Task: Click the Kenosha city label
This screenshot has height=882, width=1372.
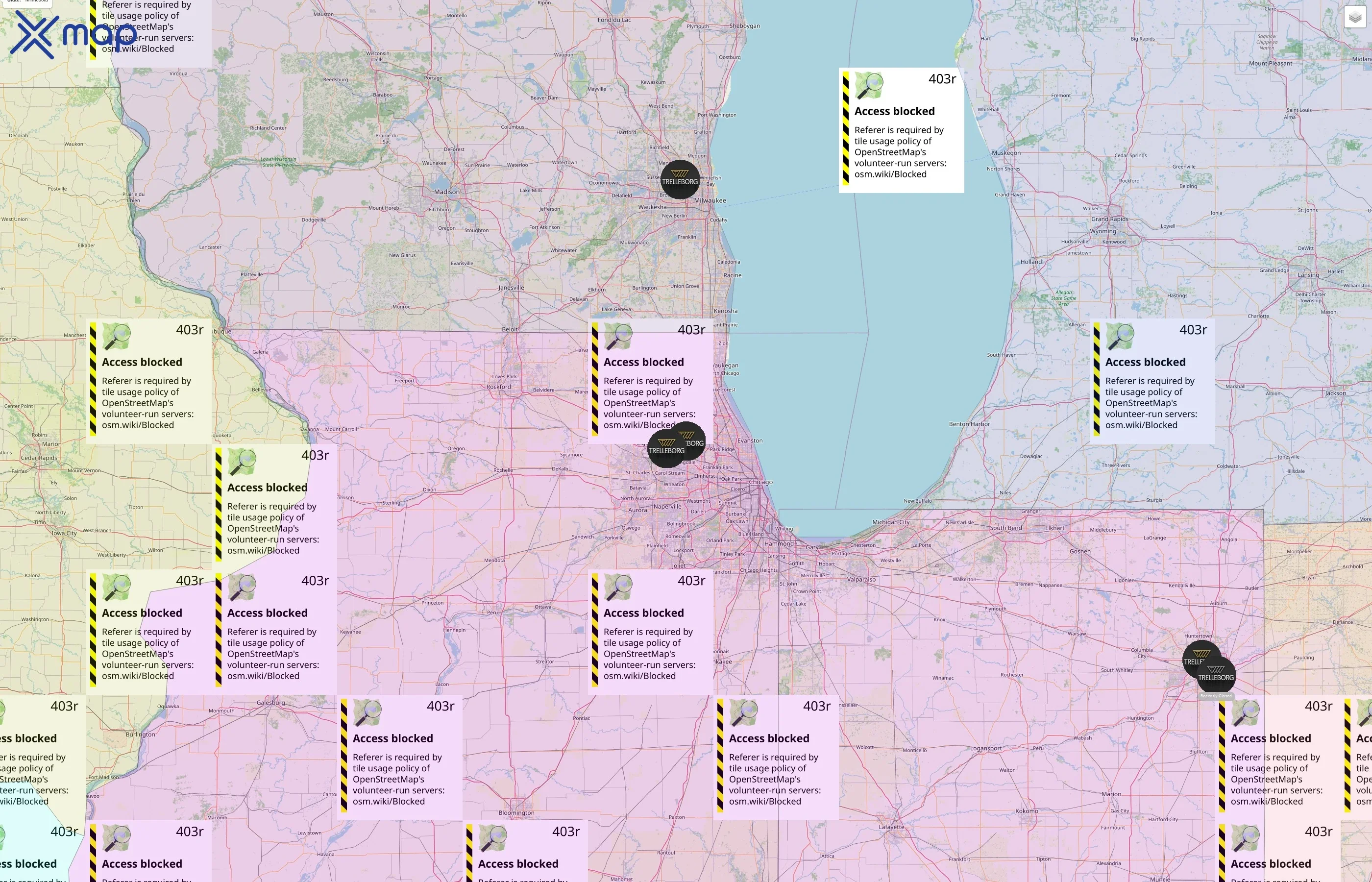Action: (x=726, y=311)
